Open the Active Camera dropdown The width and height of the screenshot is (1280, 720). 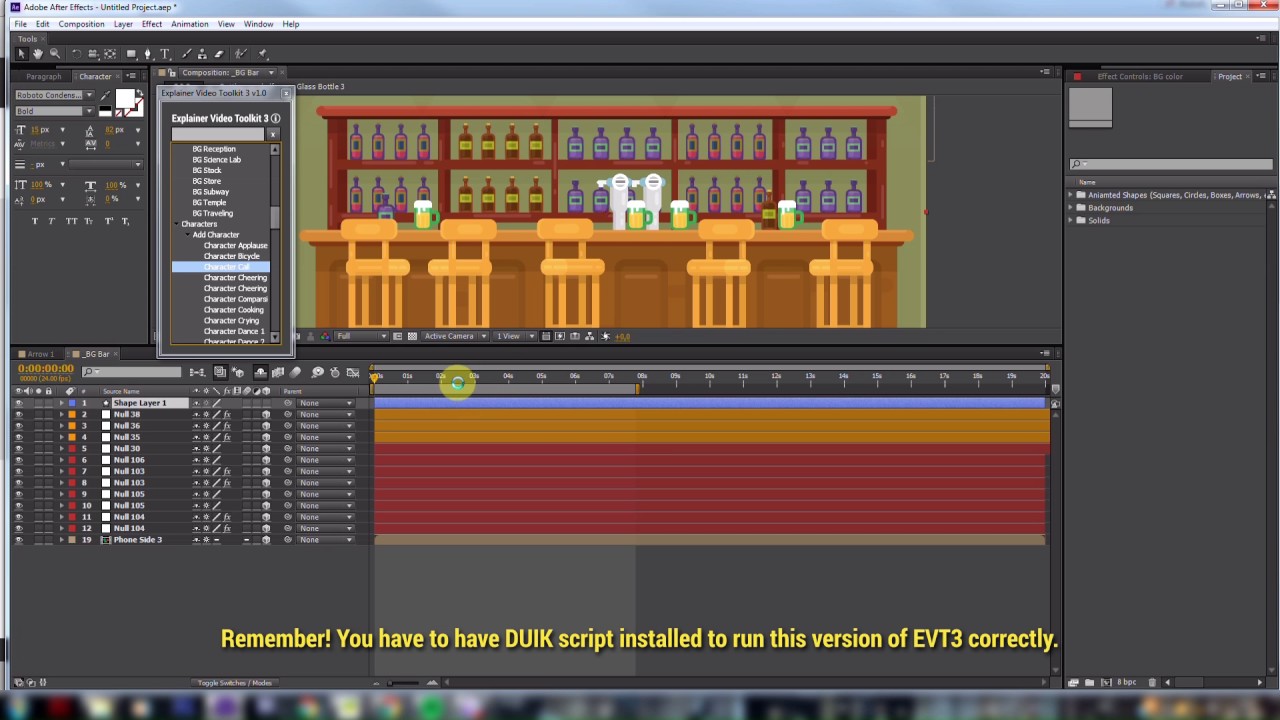click(x=455, y=336)
